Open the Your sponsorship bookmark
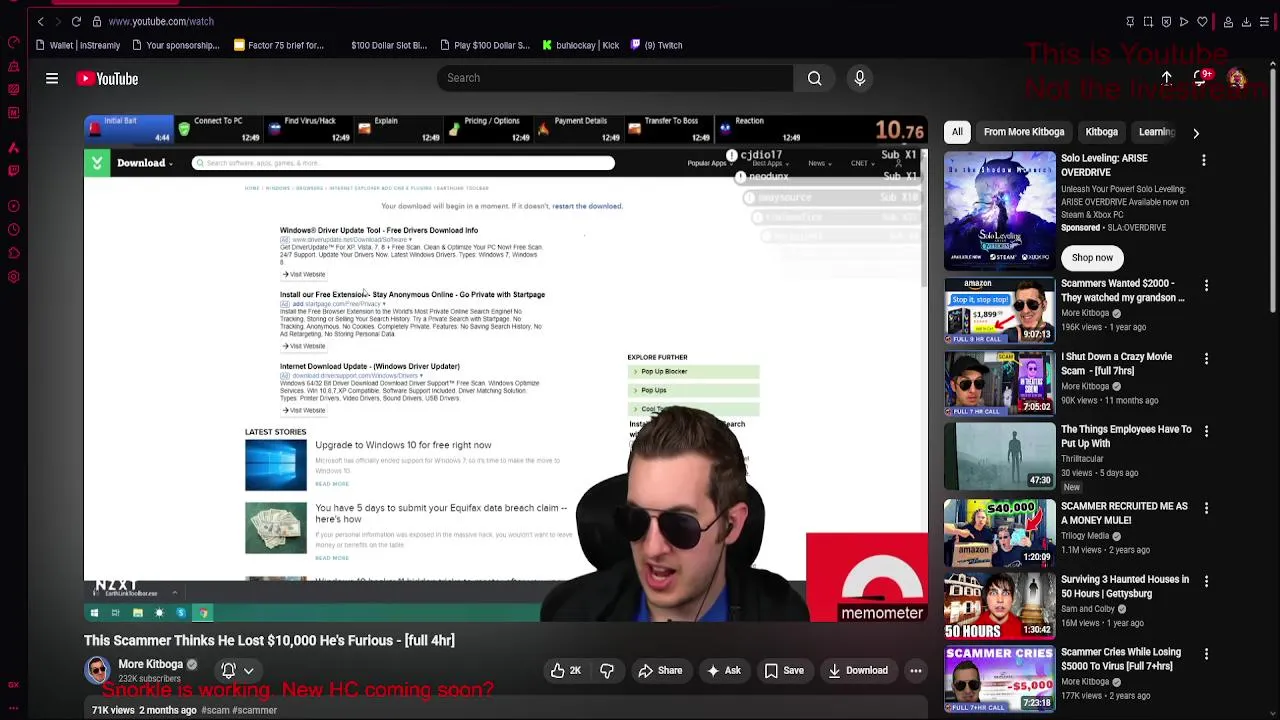1280x720 pixels. point(176,45)
